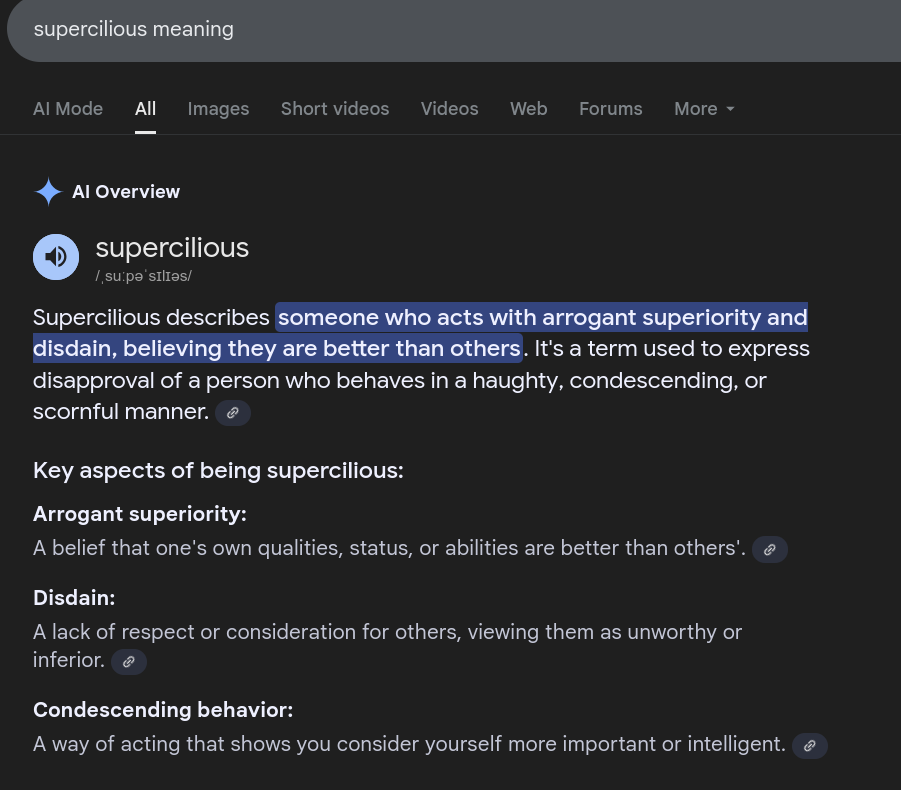Screen dimensions: 901x790
Task: Click the highlighted supercilious definition text
Action: coord(421,333)
